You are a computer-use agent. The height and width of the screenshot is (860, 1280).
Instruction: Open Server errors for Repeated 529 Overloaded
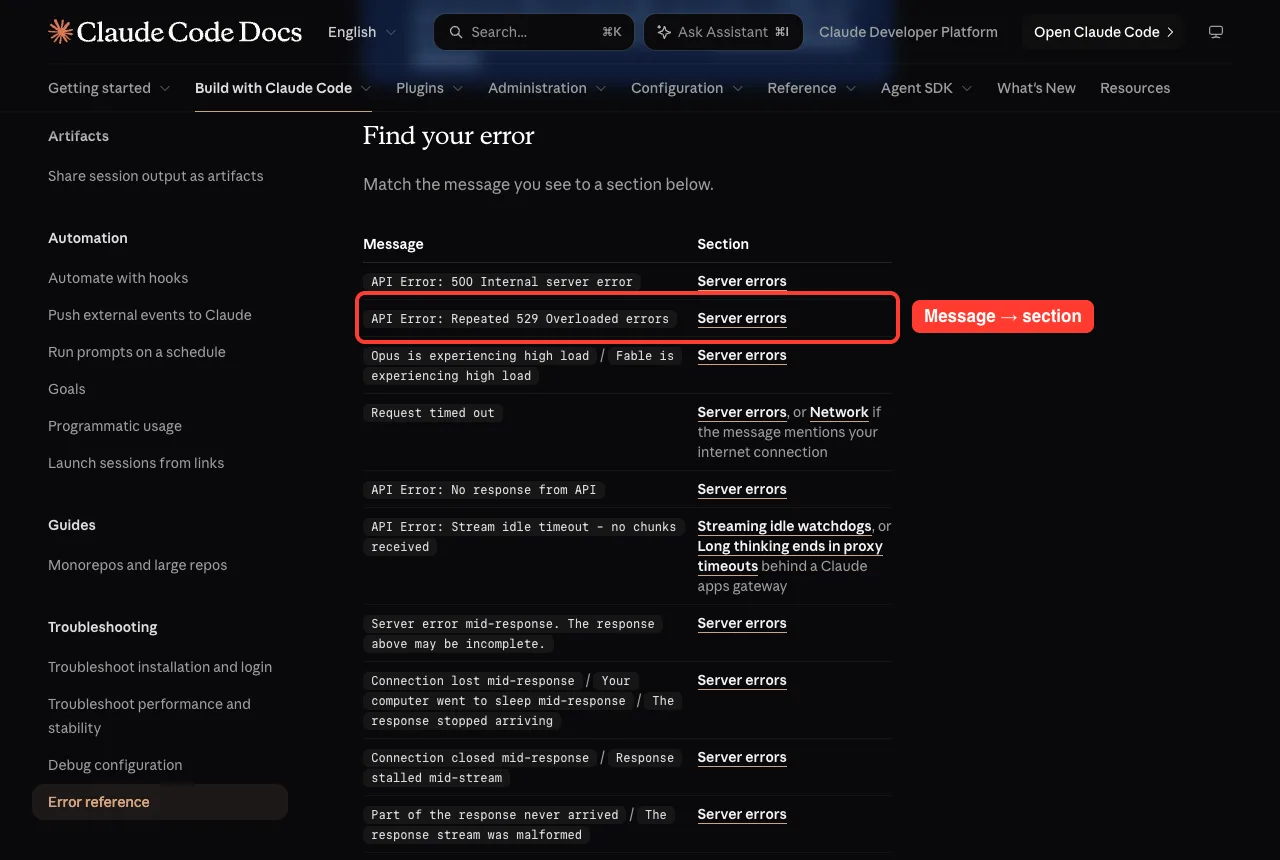point(742,318)
